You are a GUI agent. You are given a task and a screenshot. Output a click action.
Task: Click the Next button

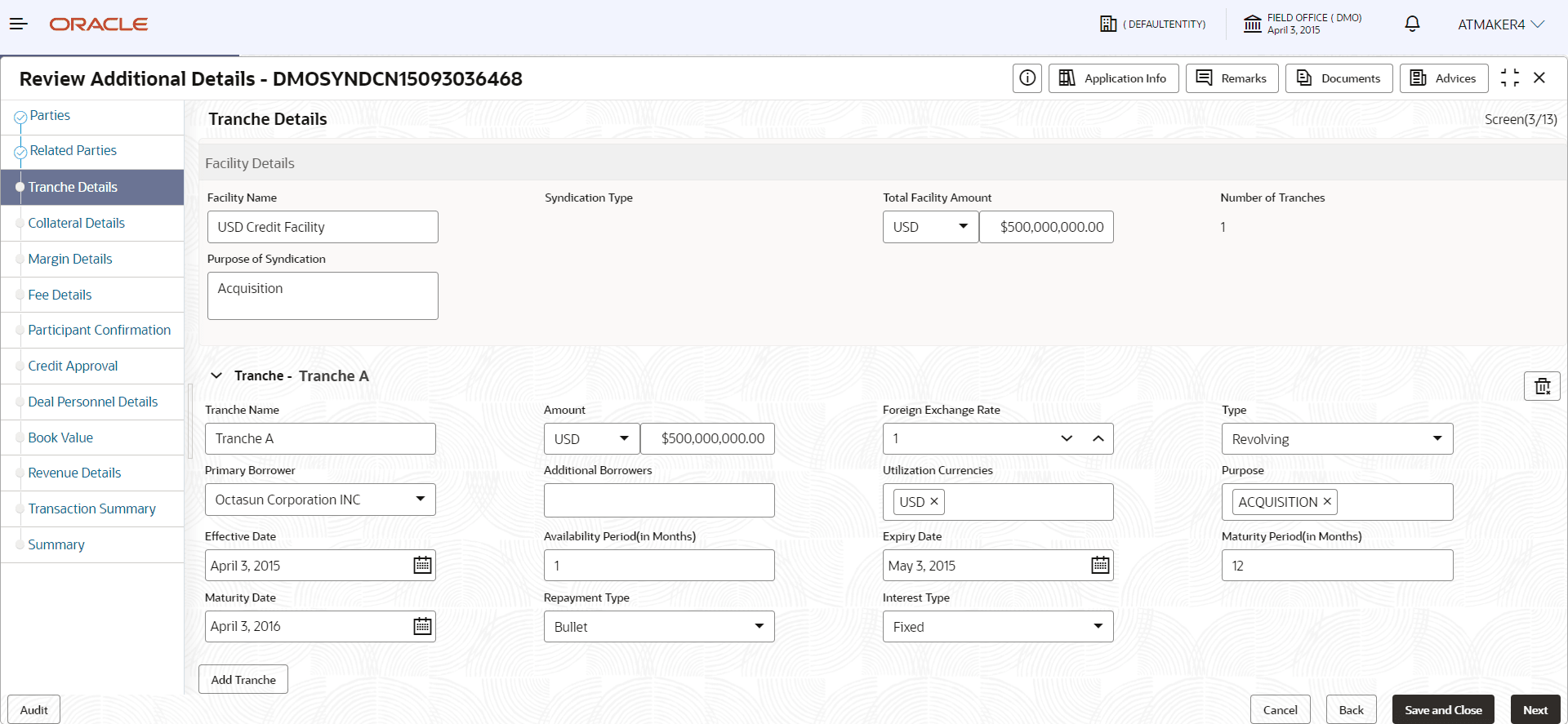1535,710
